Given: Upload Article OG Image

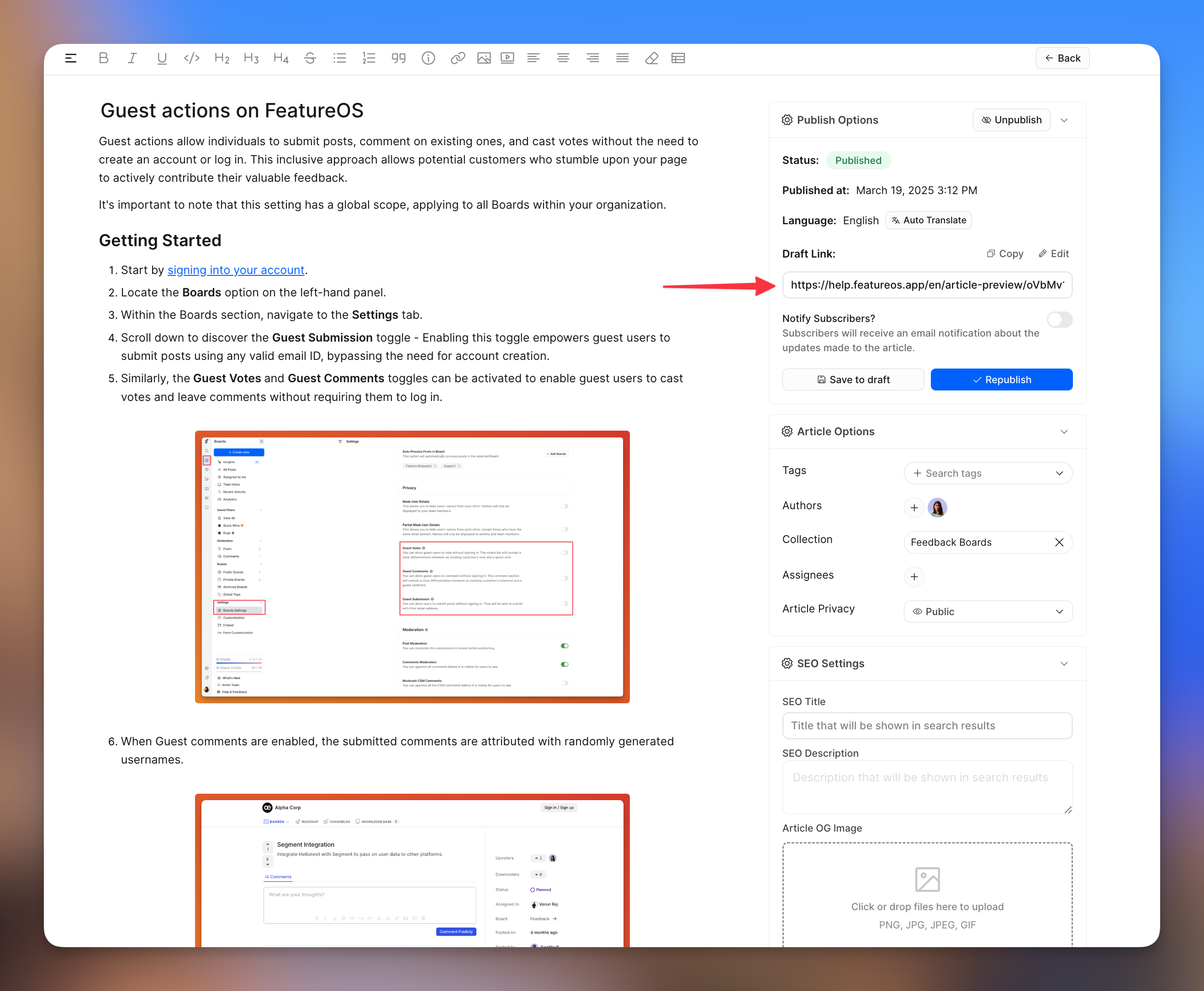Looking at the screenshot, I should 927,896.
